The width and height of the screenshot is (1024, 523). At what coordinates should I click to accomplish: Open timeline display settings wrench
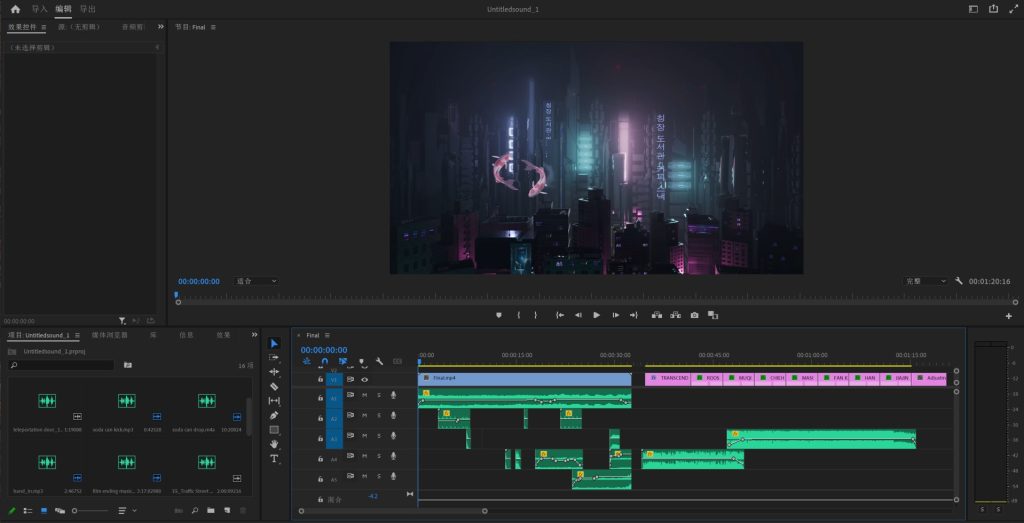point(379,361)
